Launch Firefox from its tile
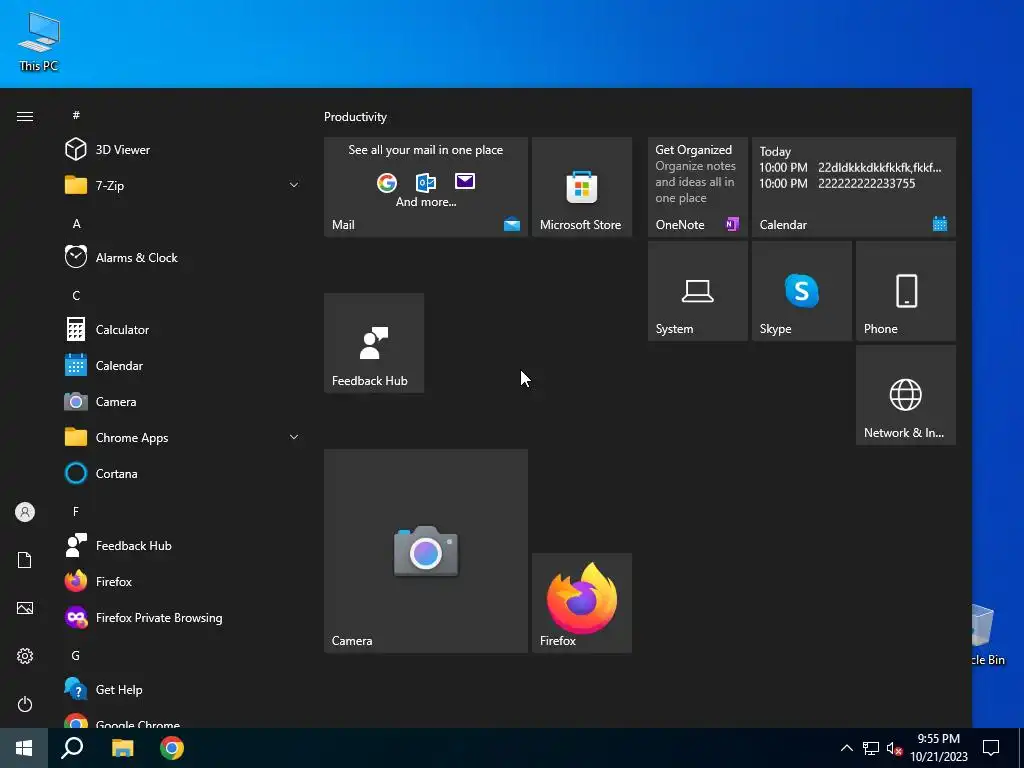Screen dimensions: 1024x768 pyautogui.click(x=582, y=603)
